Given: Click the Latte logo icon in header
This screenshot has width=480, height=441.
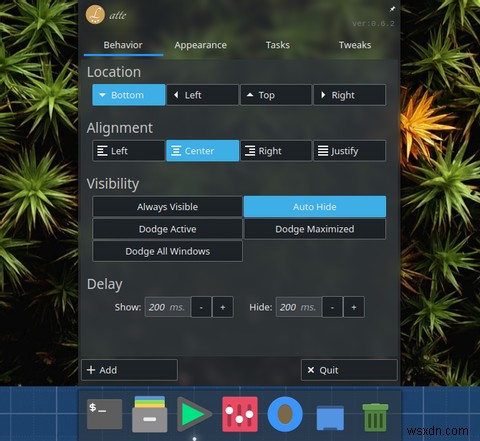Looking at the screenshot, I should [x=95, y=15].
